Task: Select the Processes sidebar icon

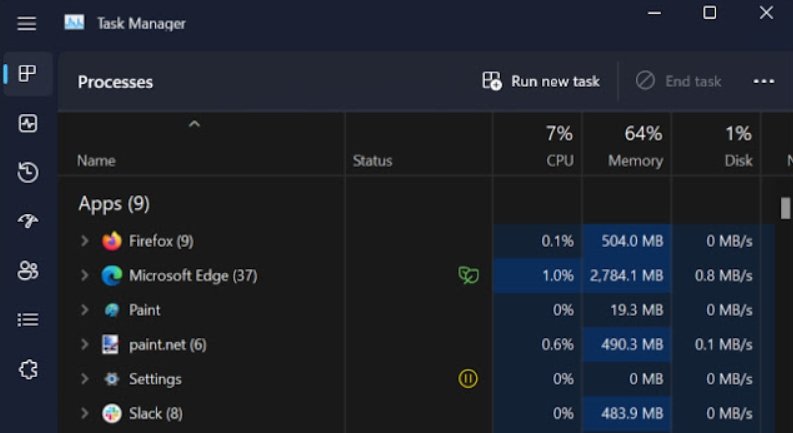Action: (28, 74)
